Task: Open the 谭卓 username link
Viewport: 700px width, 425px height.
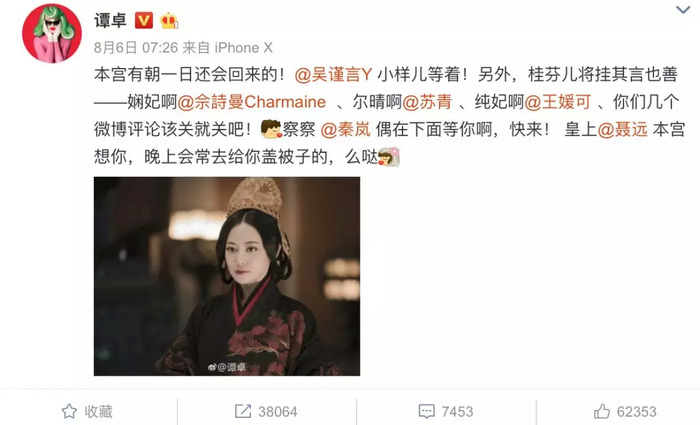Action: tap(110, 21)
